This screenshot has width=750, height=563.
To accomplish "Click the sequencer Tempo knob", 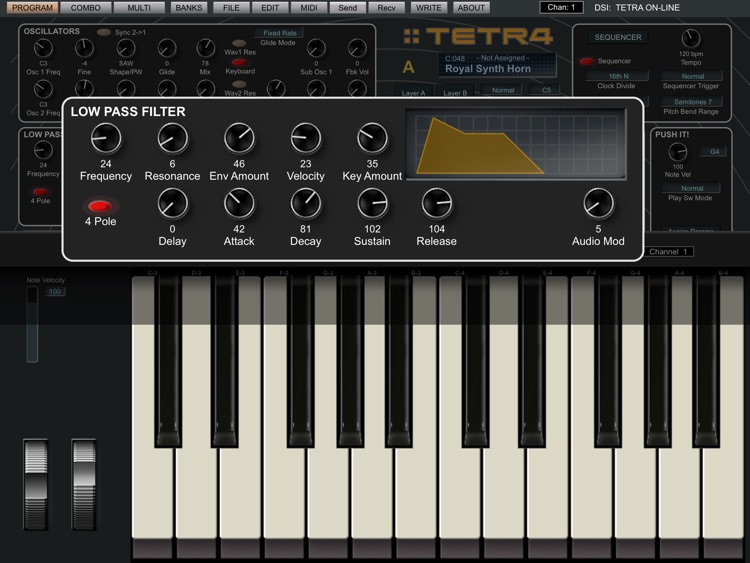I will tap(691, 39).
